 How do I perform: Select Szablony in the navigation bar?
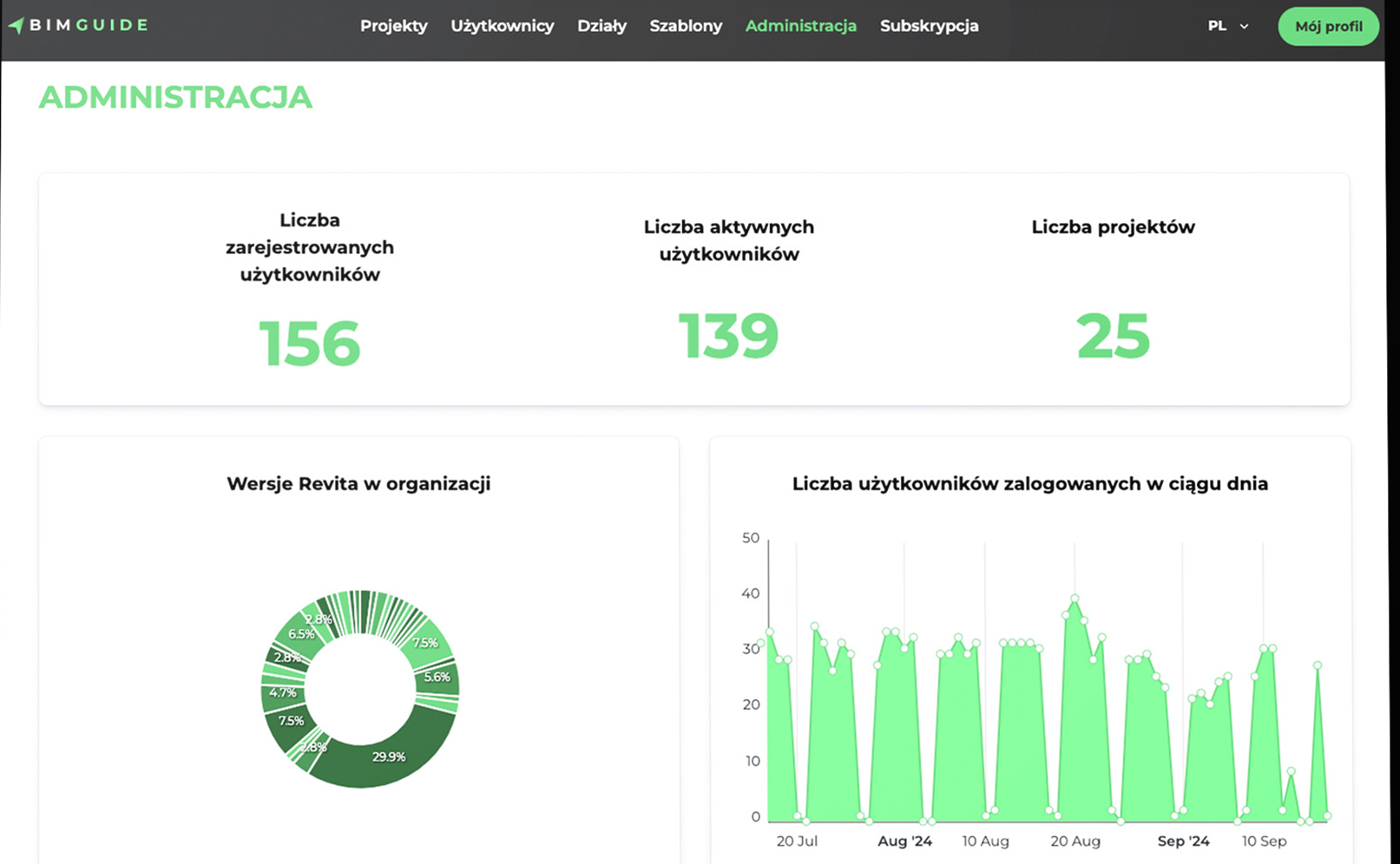pyautogui.click(x=686, y=26)
